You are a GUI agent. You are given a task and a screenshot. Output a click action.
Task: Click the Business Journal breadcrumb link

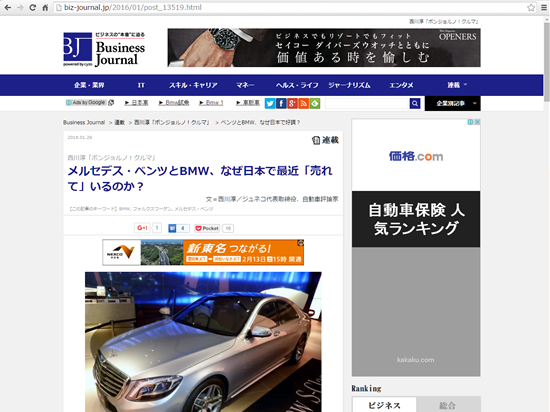tap(84, 122)
